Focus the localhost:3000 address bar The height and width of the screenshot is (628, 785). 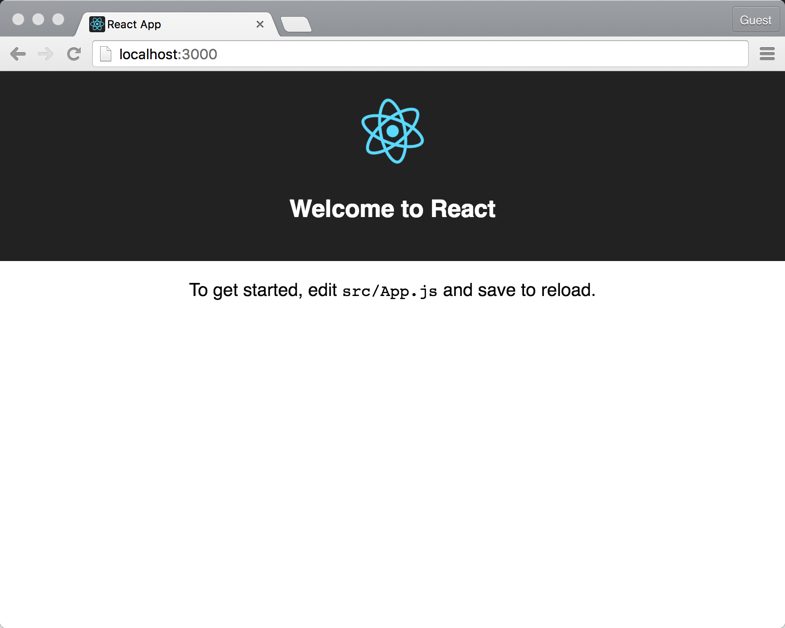click(x=421, y=54)
